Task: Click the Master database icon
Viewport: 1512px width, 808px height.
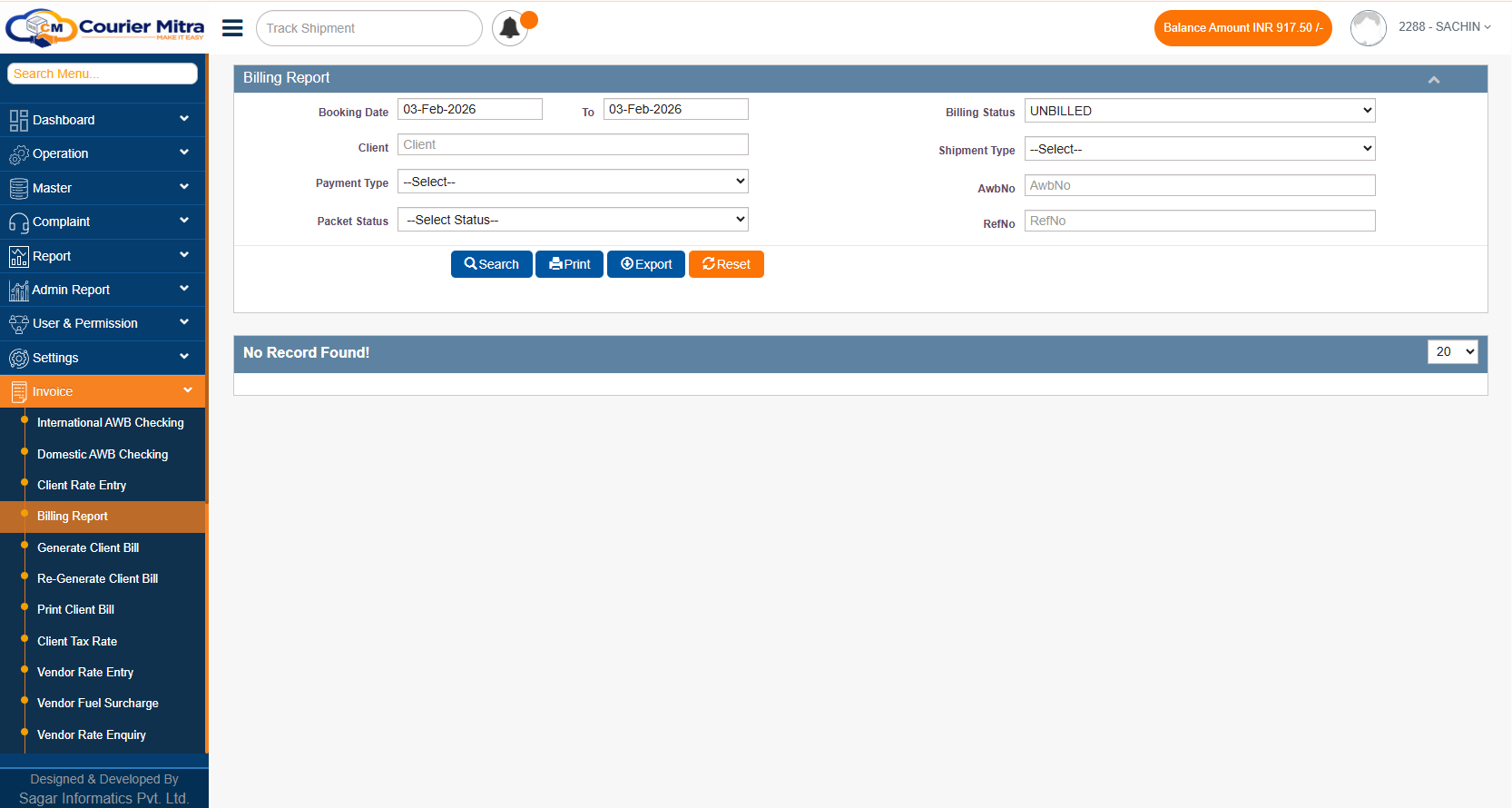Action: 18,188
